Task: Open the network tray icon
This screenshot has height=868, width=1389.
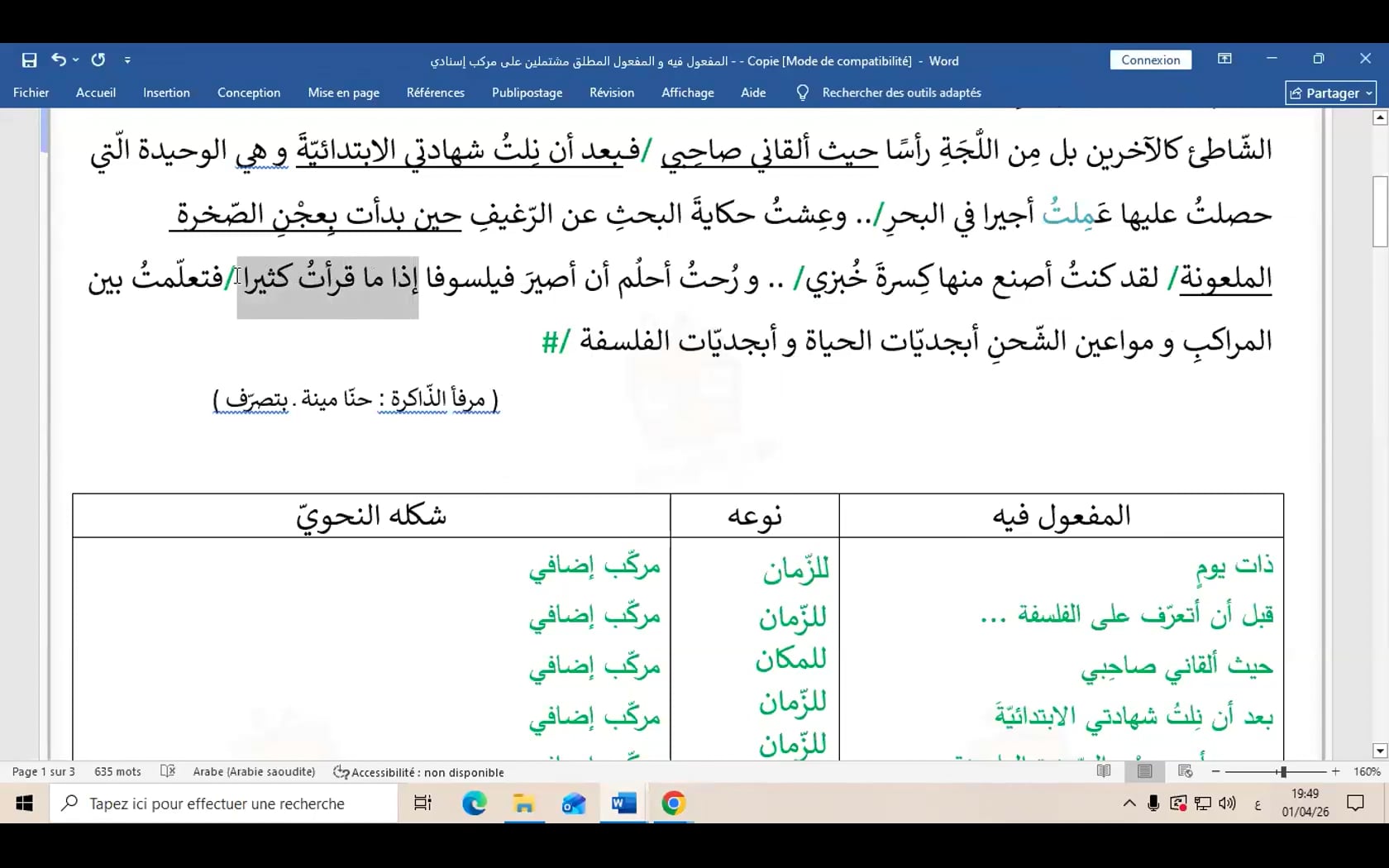Action: click(x=1203, y=804)
